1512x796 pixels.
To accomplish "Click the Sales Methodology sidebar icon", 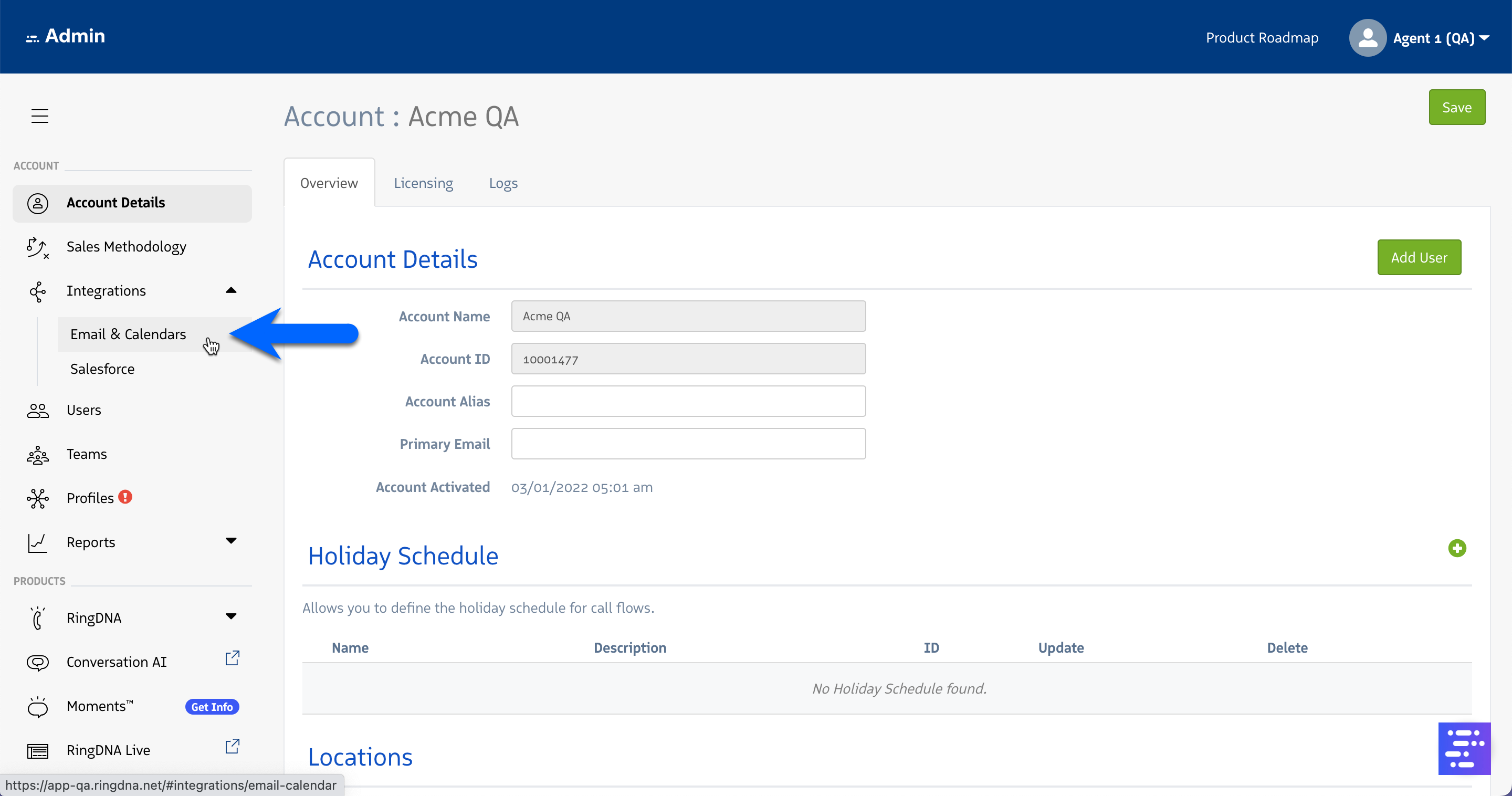I will click(x=38, y=247).
